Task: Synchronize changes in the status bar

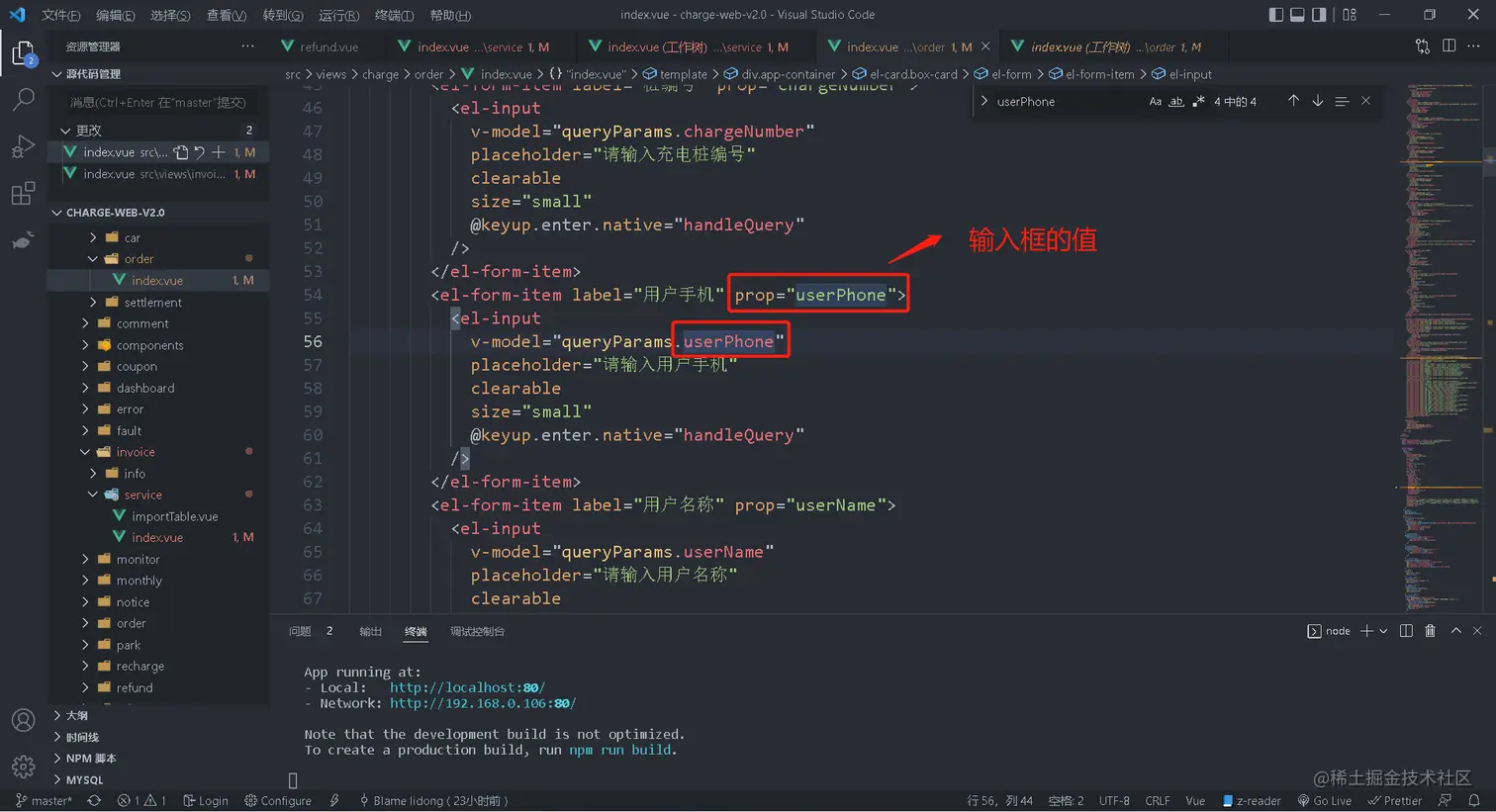Action: pyautogui.click(x=94, y=801)
